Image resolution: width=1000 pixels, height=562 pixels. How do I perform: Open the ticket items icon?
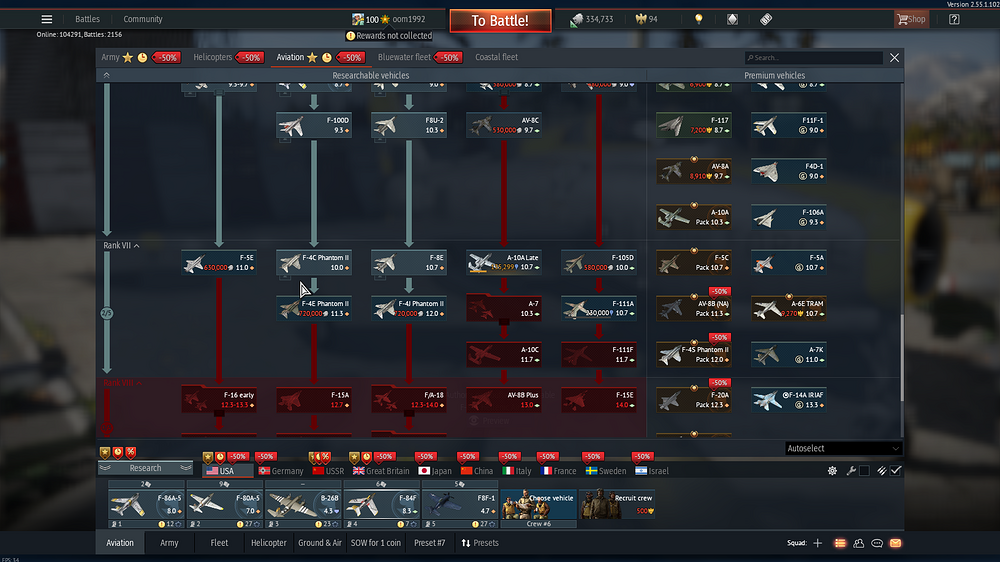pos(766,19)
